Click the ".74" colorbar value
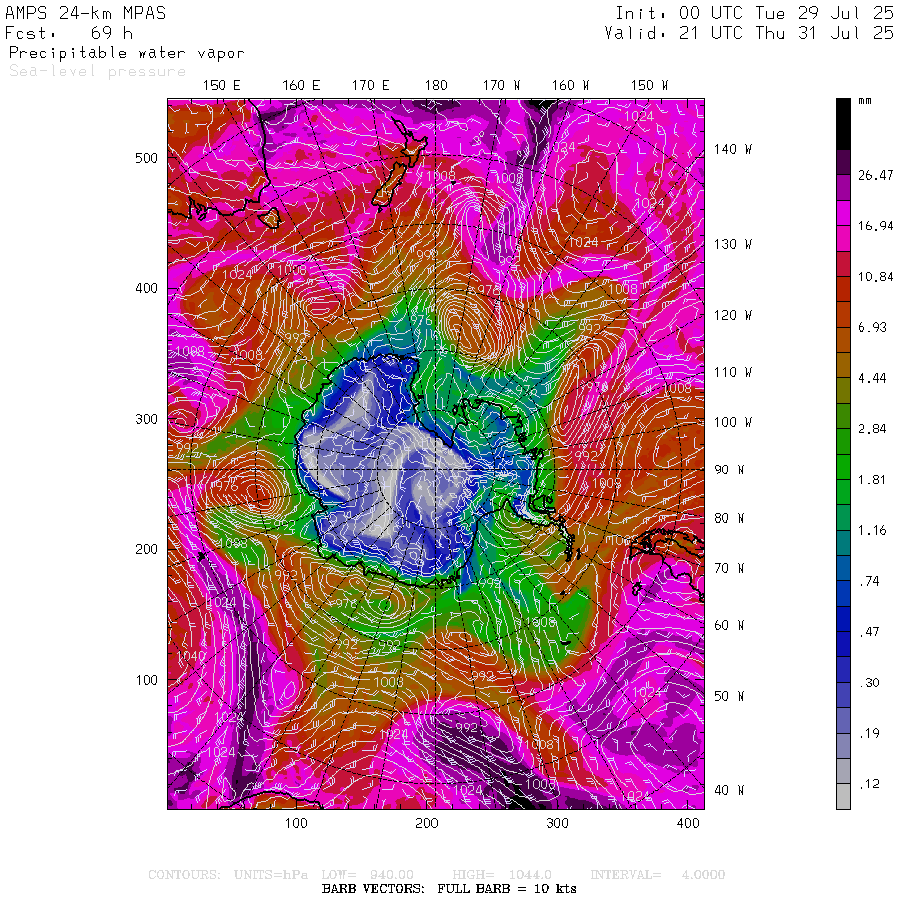The width and height of the screenshot is (900, 900). (x=869, y=581)
